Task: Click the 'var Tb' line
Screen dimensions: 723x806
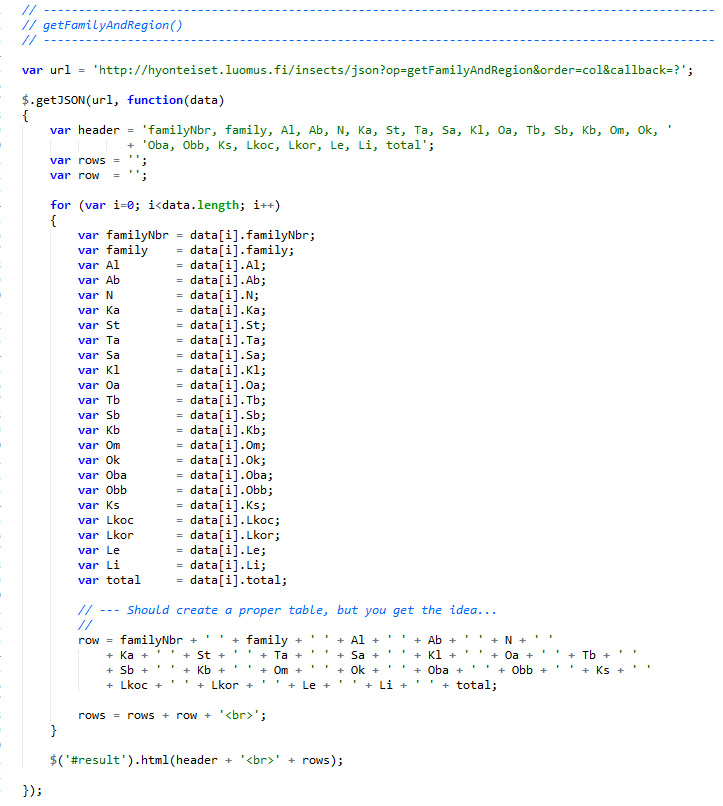Action: click(172, 400)
